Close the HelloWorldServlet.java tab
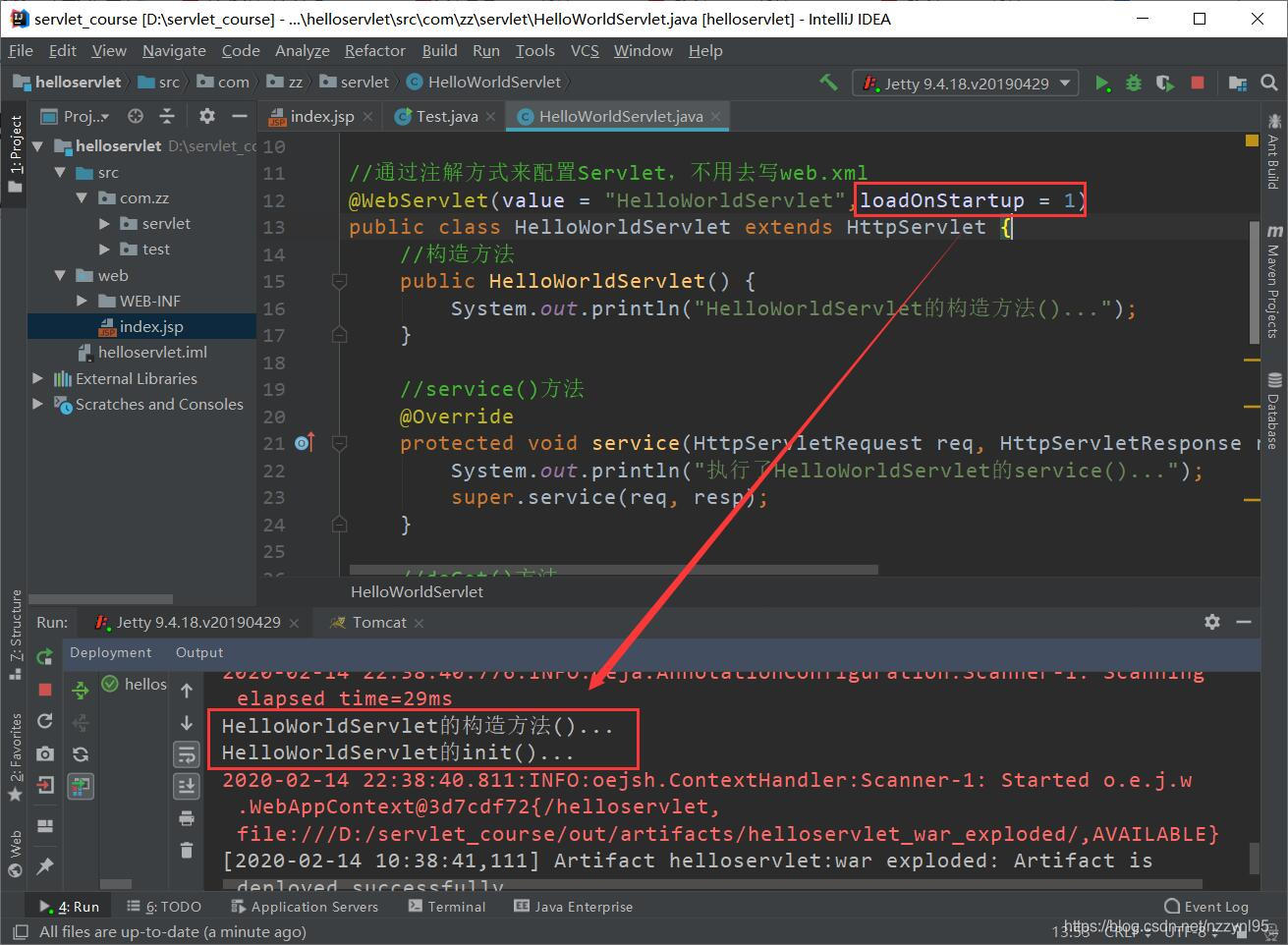The width and height of the screenshot is (1288, 945). tap(716, 116)
